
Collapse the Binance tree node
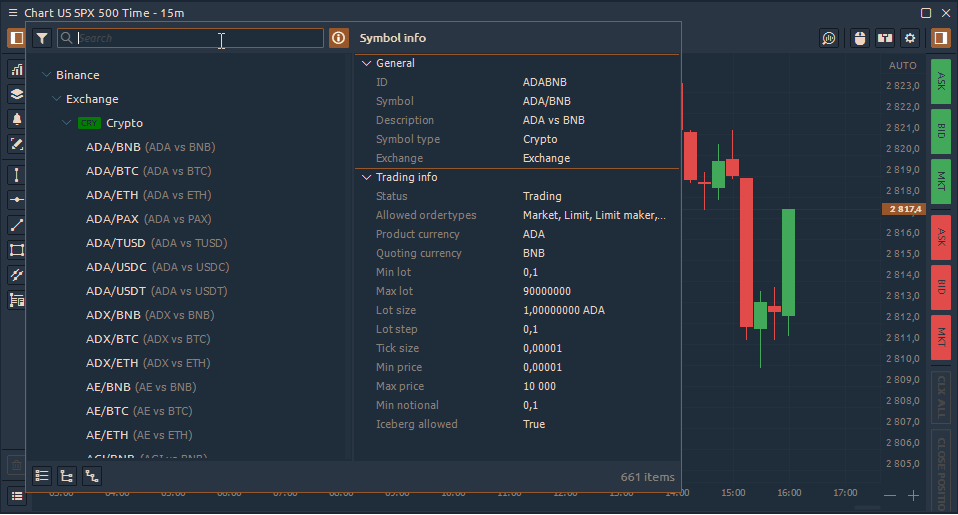coord(46,75)
